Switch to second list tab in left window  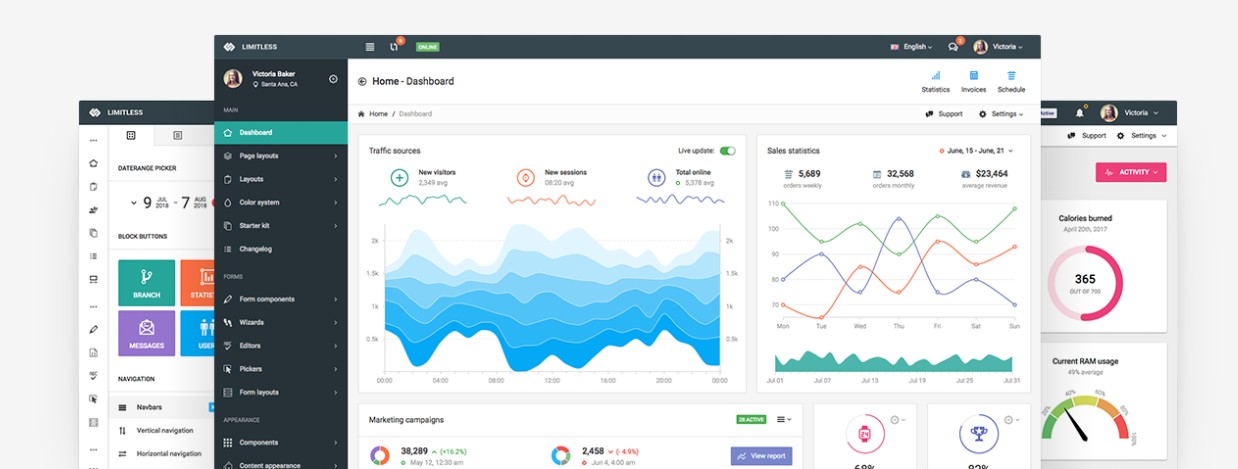[177, 135]
